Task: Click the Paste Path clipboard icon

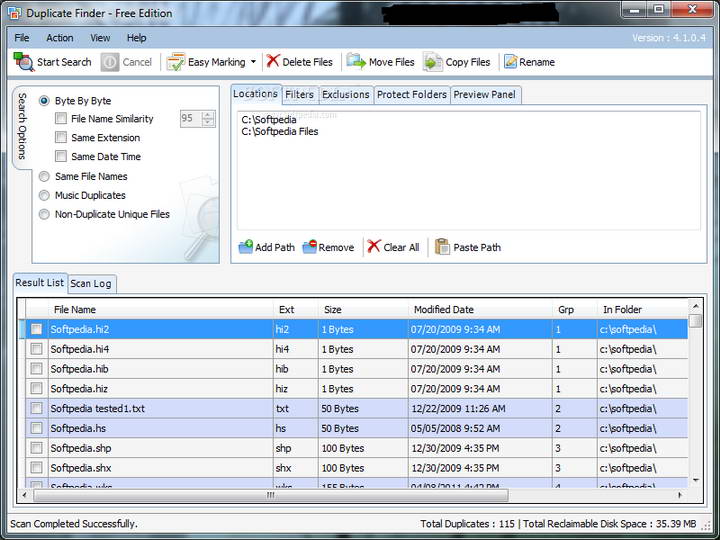Action: click(x=442, y=247)
